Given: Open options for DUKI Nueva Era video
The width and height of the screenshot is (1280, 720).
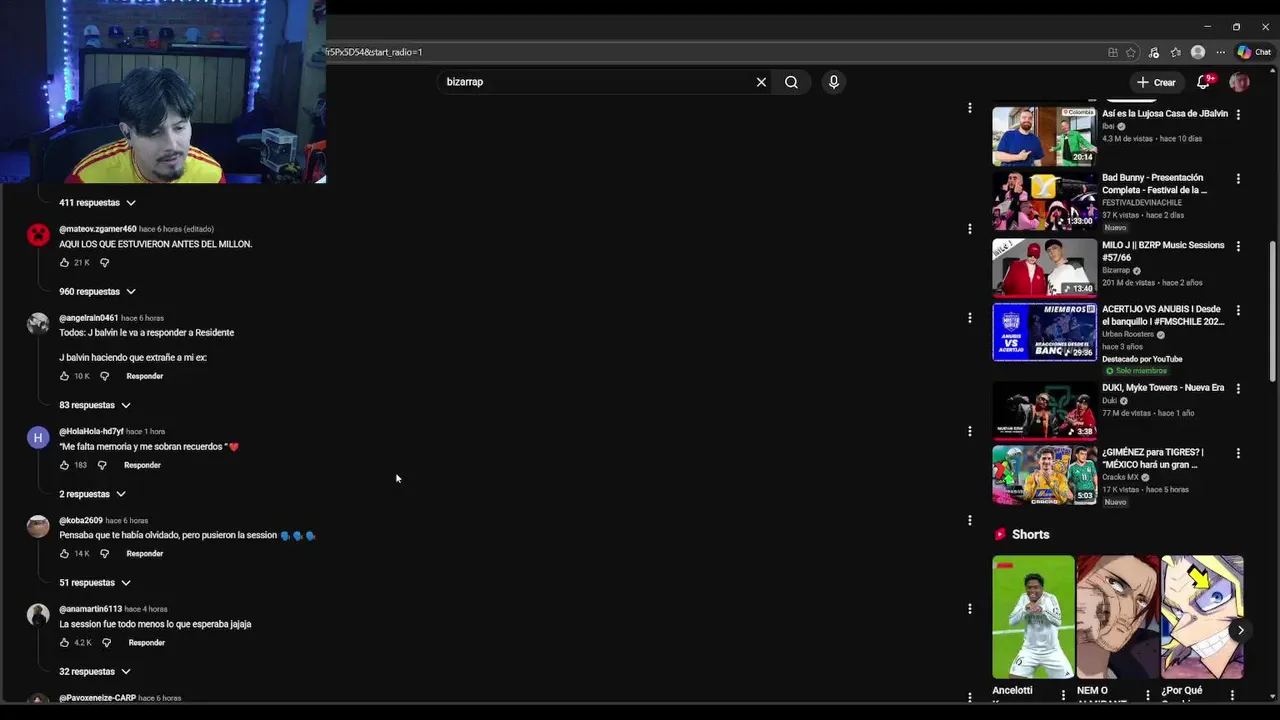Looking at the screenshot, I should coord(1238,389).
